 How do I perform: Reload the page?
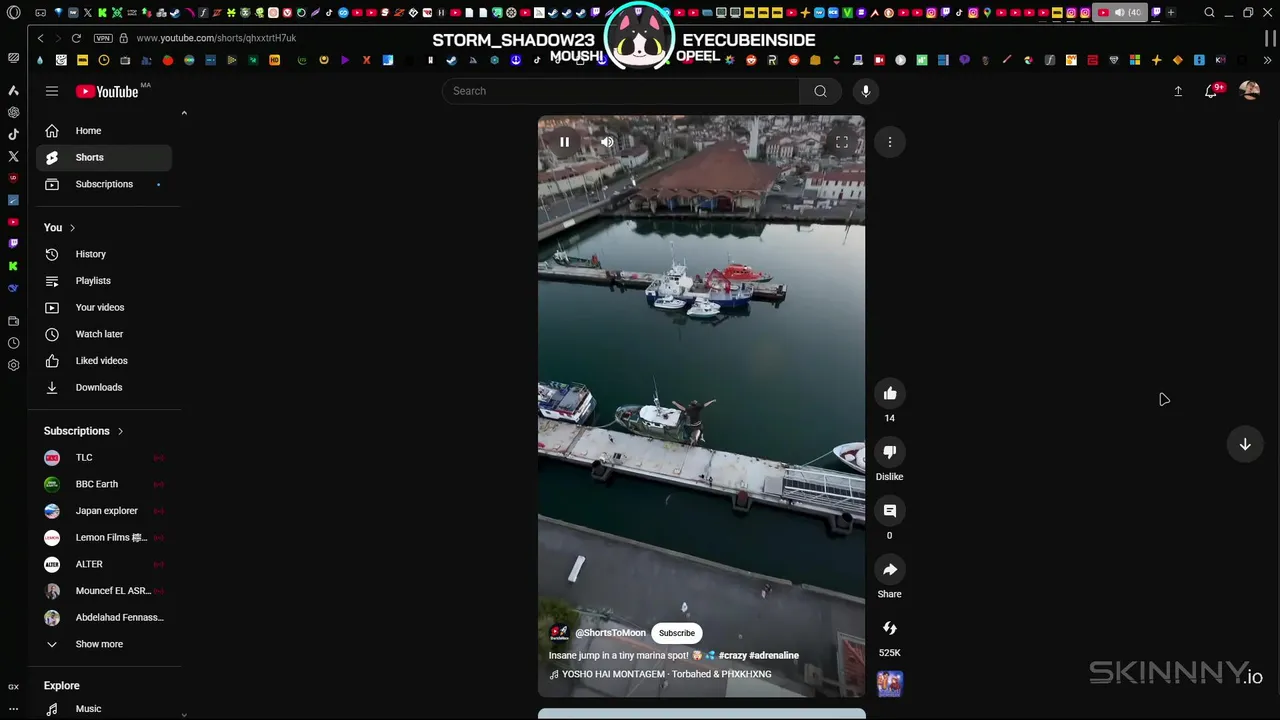[76, 38]
